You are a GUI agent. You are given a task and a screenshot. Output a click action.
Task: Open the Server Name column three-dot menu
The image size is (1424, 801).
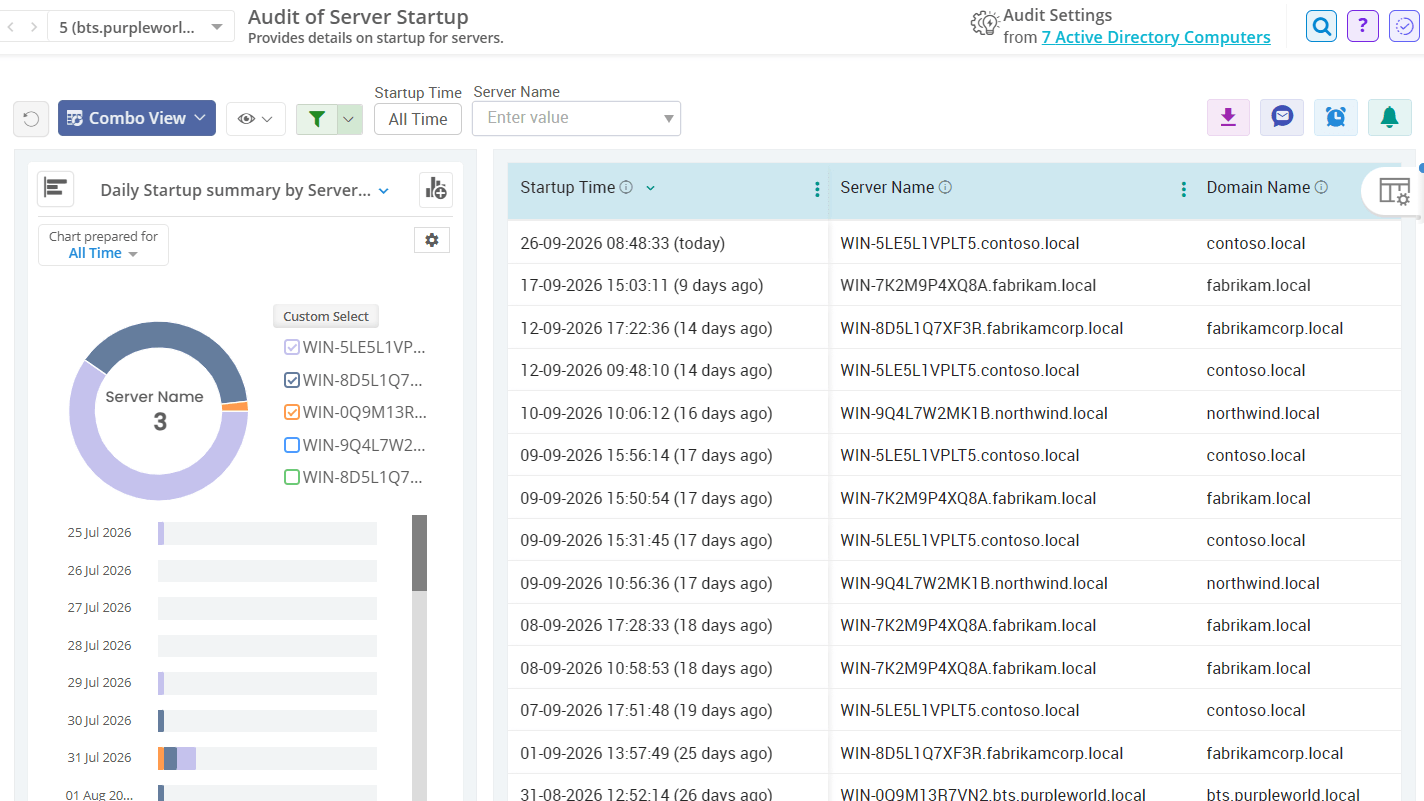tap(1184, 189)
